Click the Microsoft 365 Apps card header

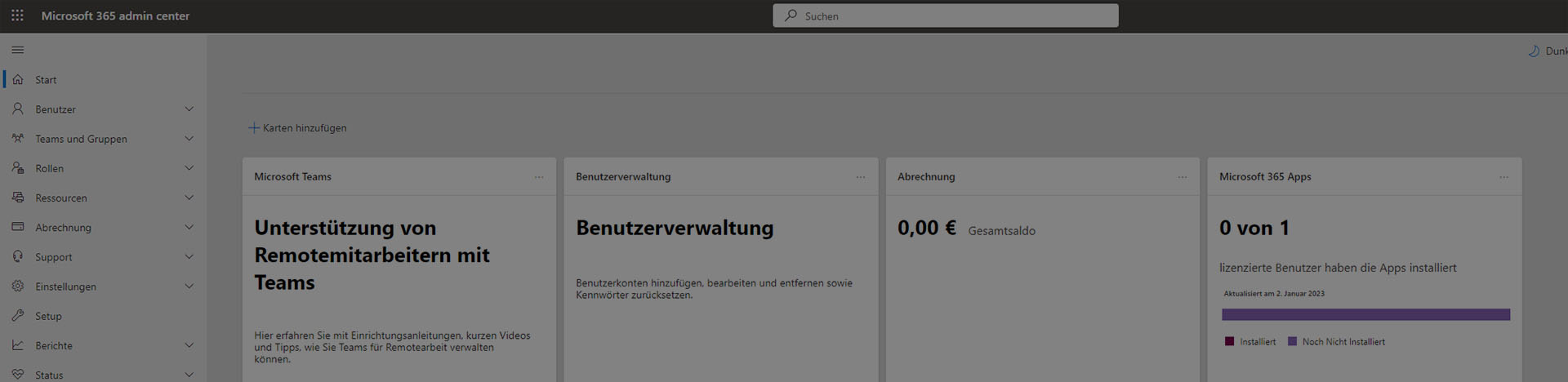coord(1365,176)
